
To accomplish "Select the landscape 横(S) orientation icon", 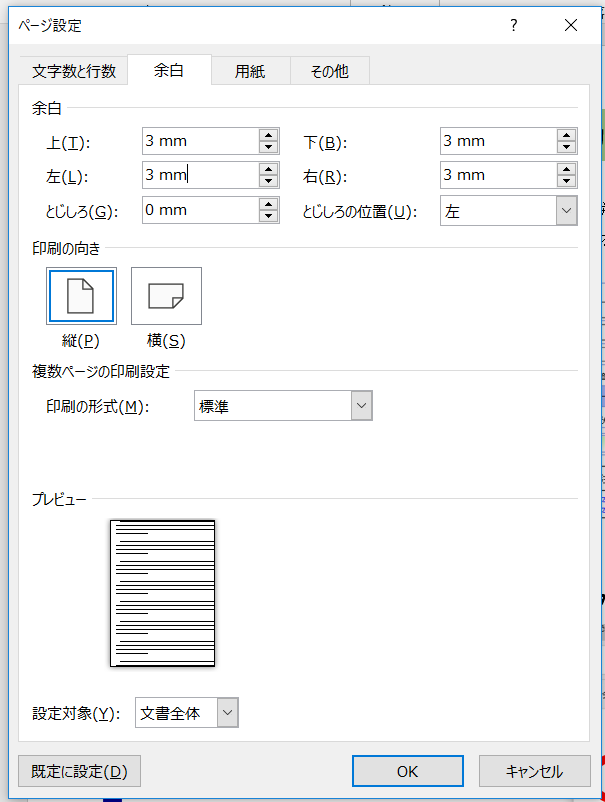I will 166,296.
